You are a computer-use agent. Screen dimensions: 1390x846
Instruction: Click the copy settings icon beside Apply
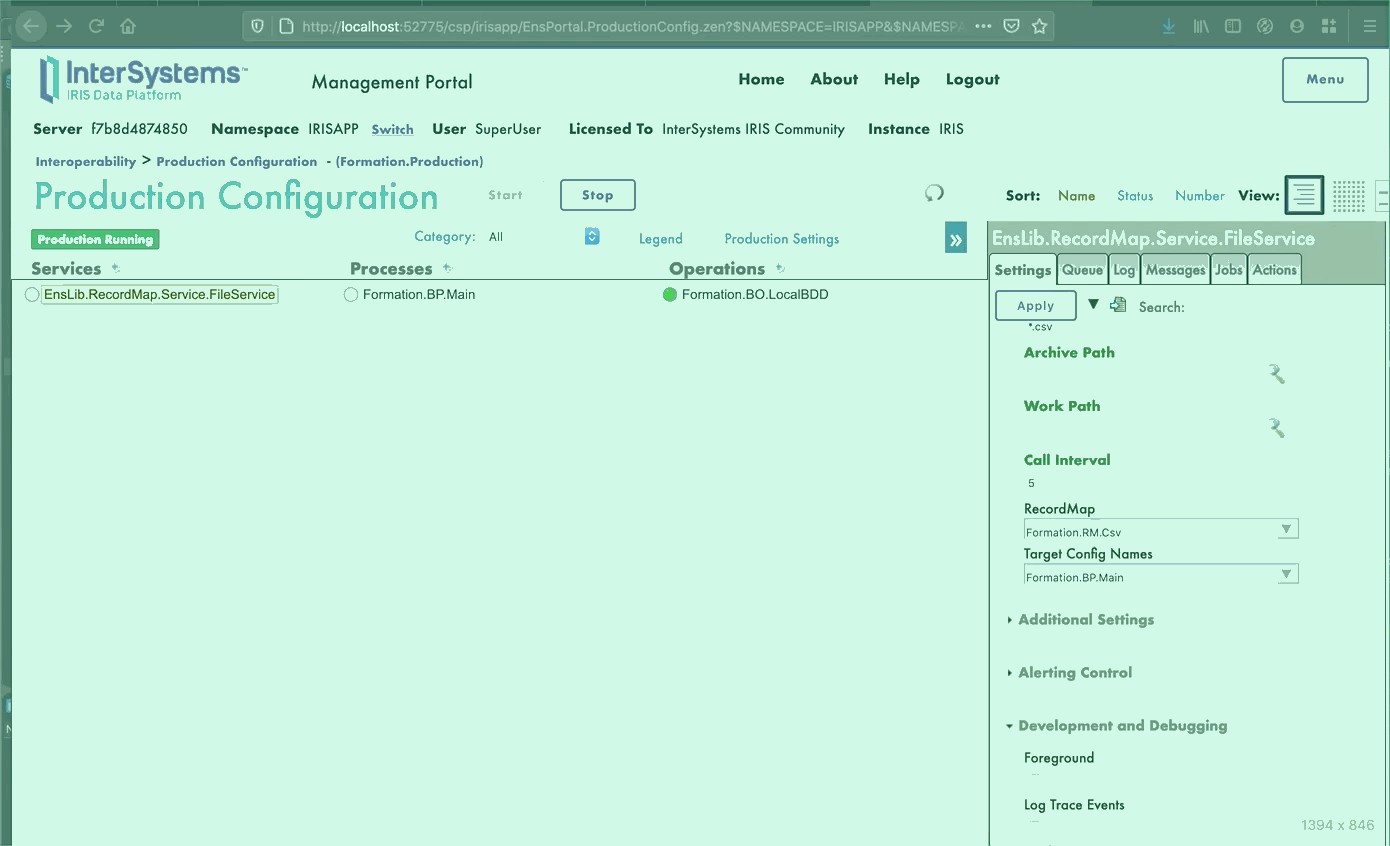tap(1118, 303)
